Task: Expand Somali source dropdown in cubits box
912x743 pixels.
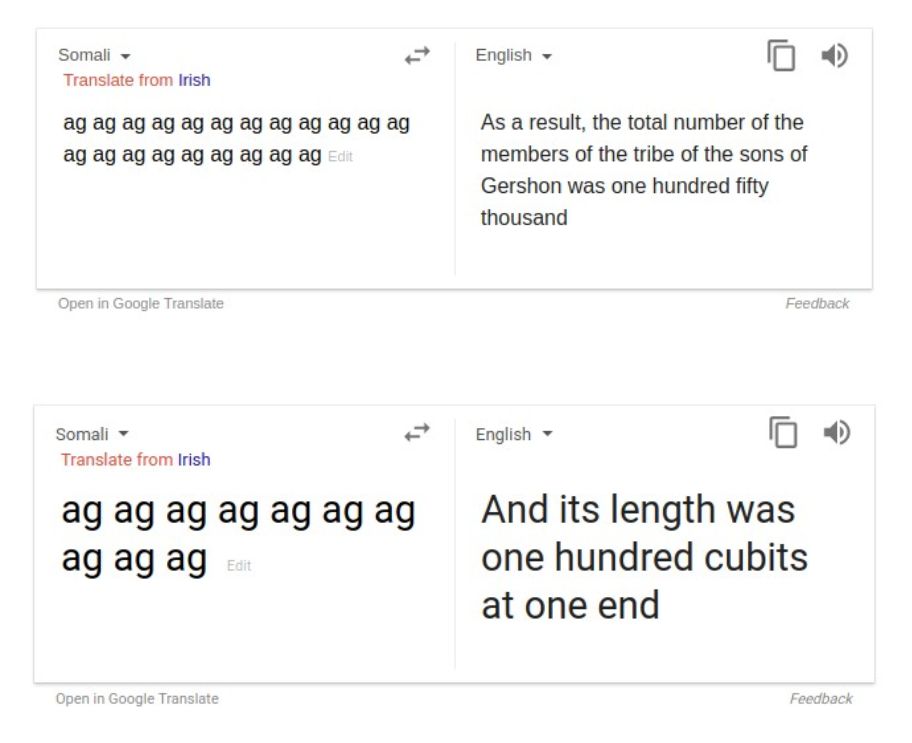Action: (x=92, y=434)
